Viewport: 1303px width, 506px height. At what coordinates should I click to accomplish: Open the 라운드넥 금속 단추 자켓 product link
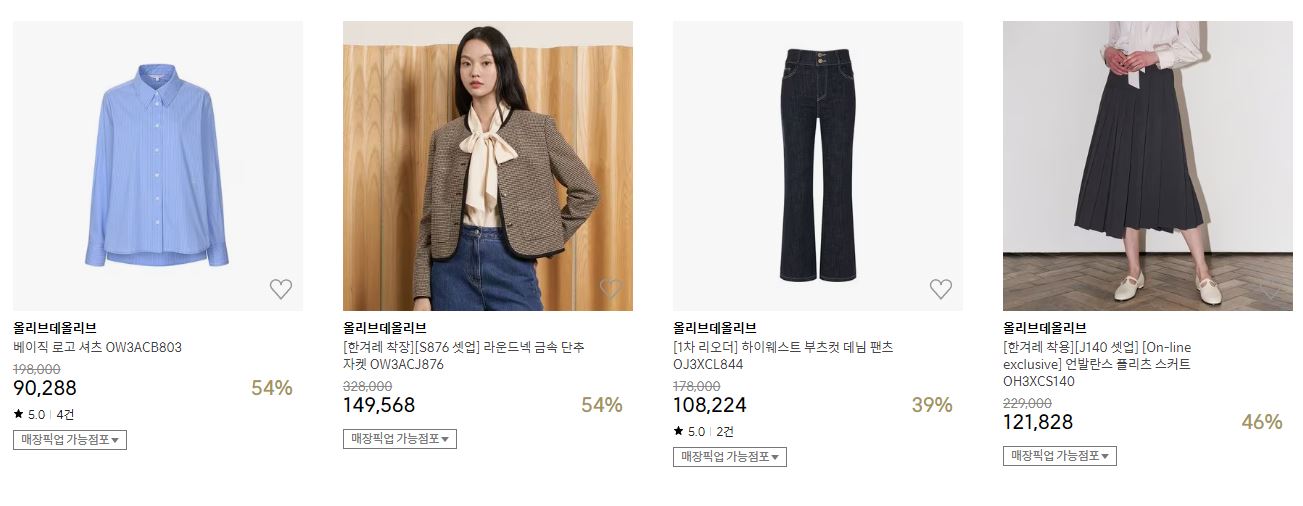point(464,356)
